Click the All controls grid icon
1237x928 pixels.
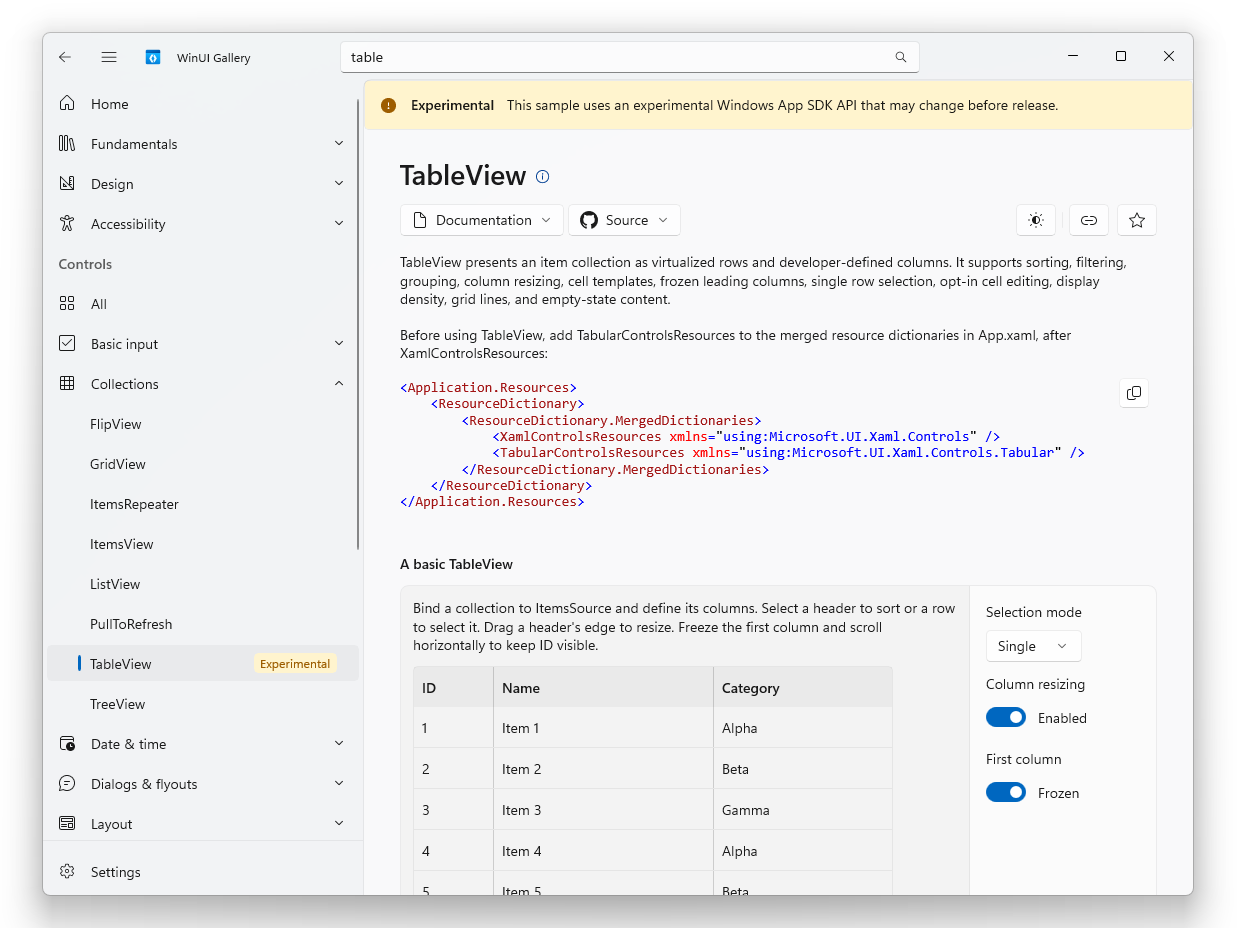point(67,303)
